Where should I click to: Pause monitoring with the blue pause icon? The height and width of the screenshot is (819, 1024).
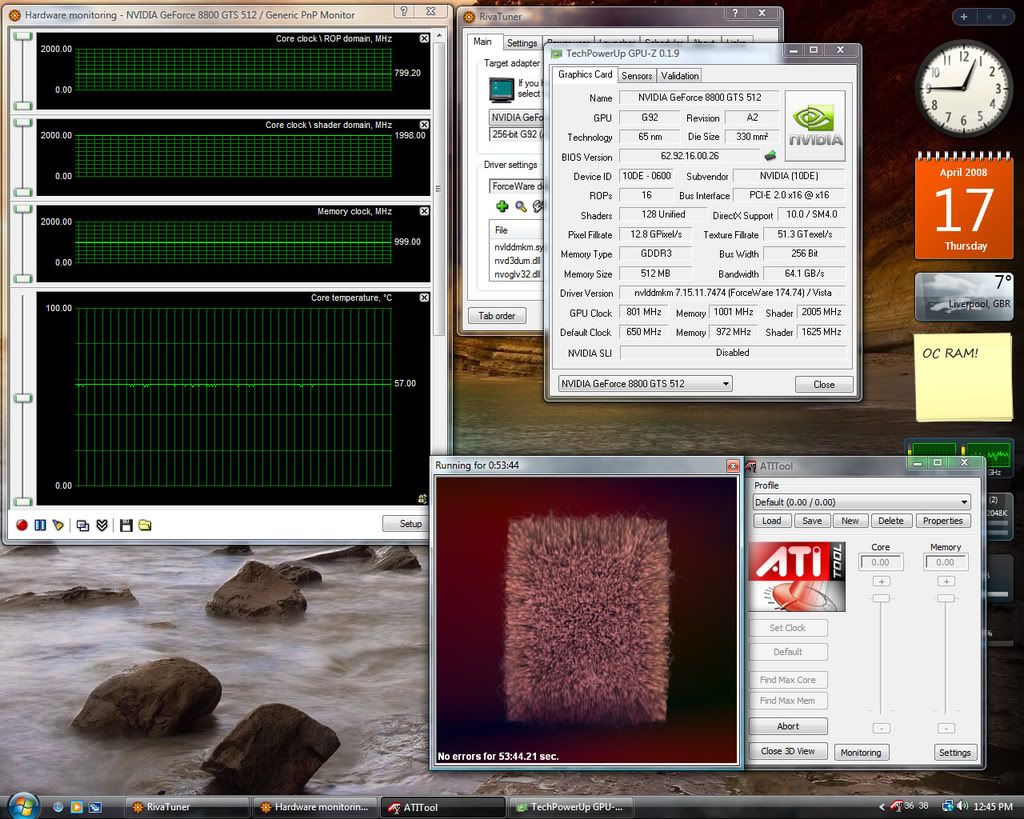coord(40,524)
